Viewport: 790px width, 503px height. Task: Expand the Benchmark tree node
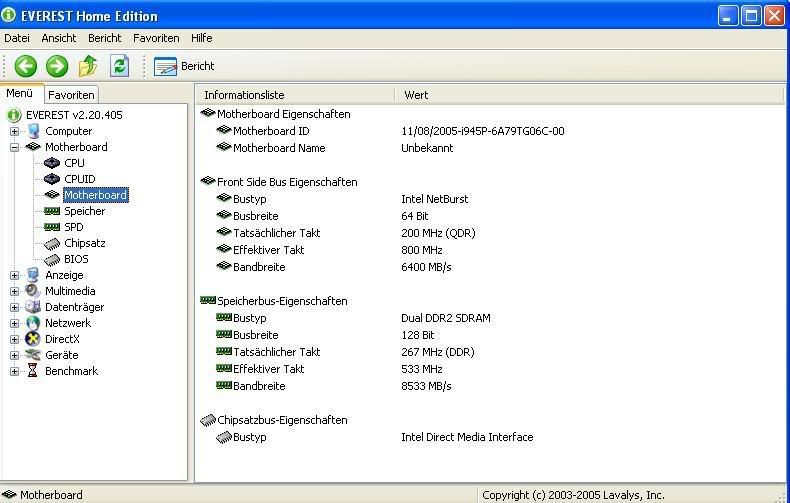click(14, 372)
